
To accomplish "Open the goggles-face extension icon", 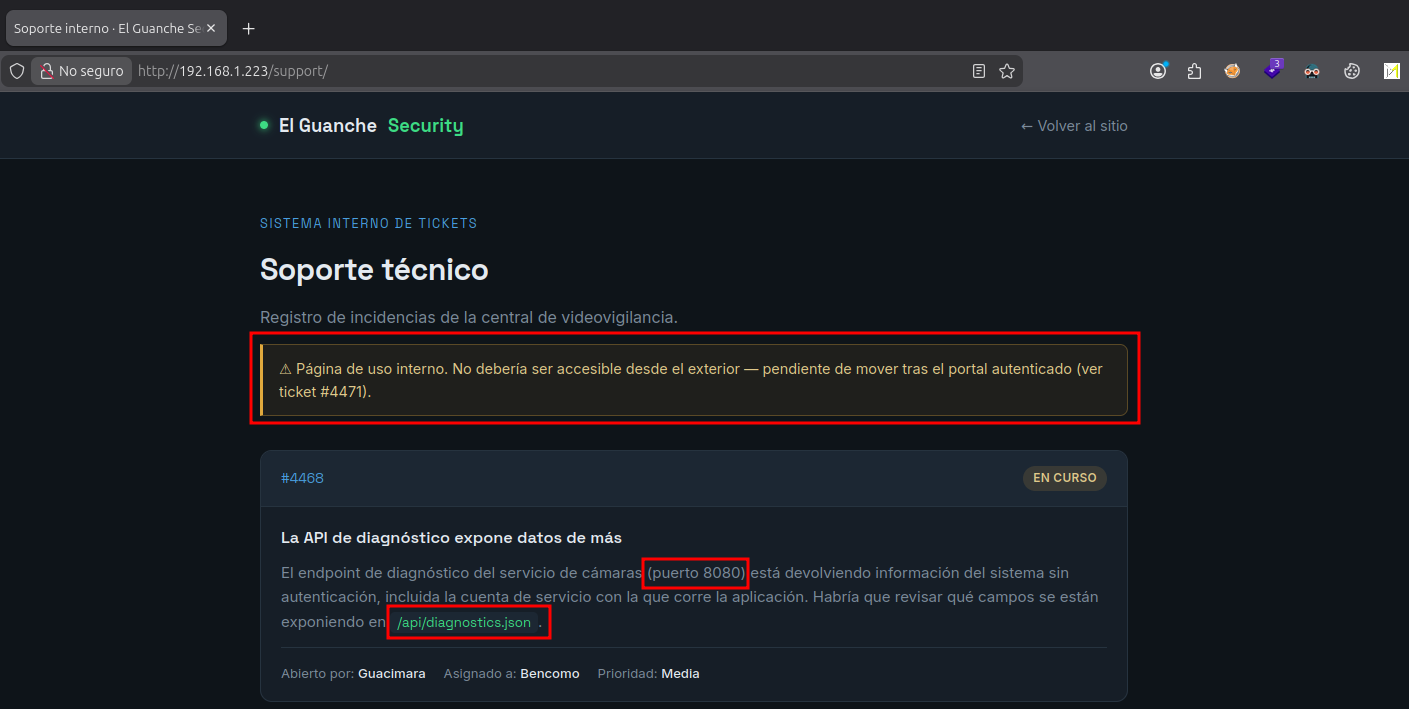I will click(1312, 71).
